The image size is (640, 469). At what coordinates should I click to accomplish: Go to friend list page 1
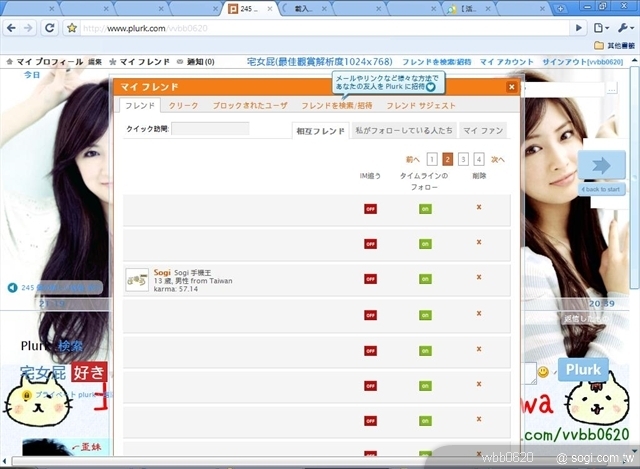[432, 159]
